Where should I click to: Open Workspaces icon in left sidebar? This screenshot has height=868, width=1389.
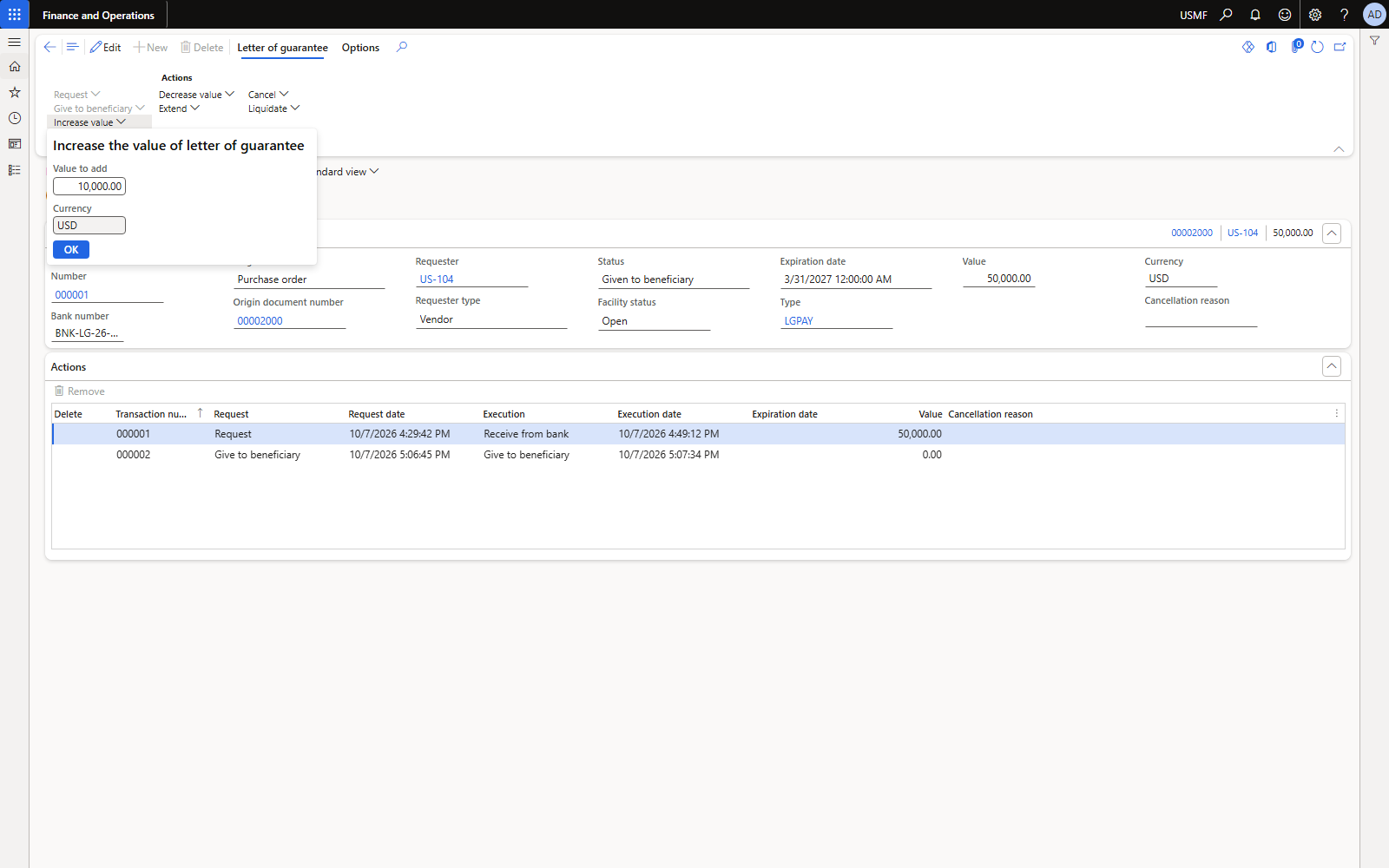click(15, 144)
